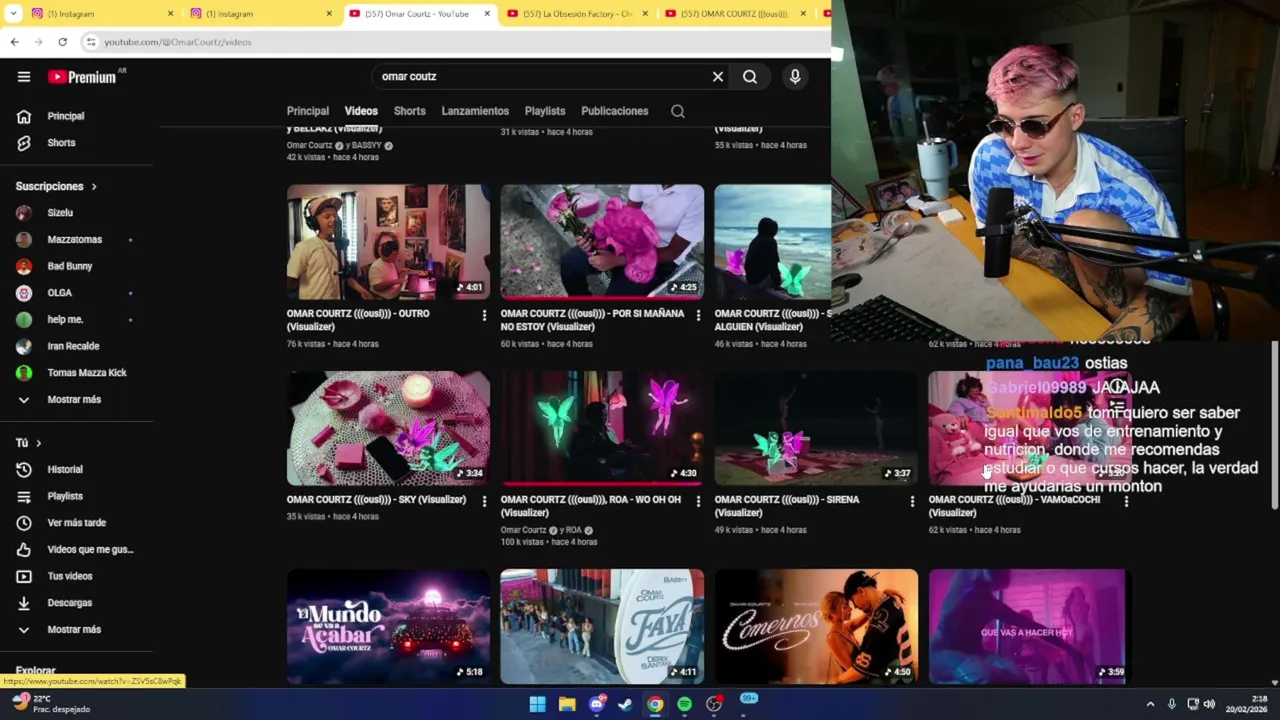Expand Mostrar más under Suscripciones
The width and height of the screenshot is (1280, 720).
[76, 400]
